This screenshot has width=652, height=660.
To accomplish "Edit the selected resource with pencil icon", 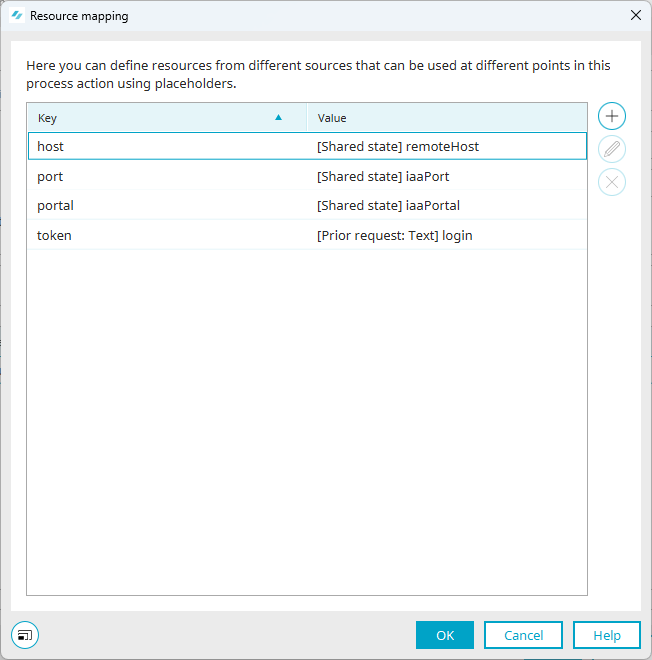I will point(612,149).
